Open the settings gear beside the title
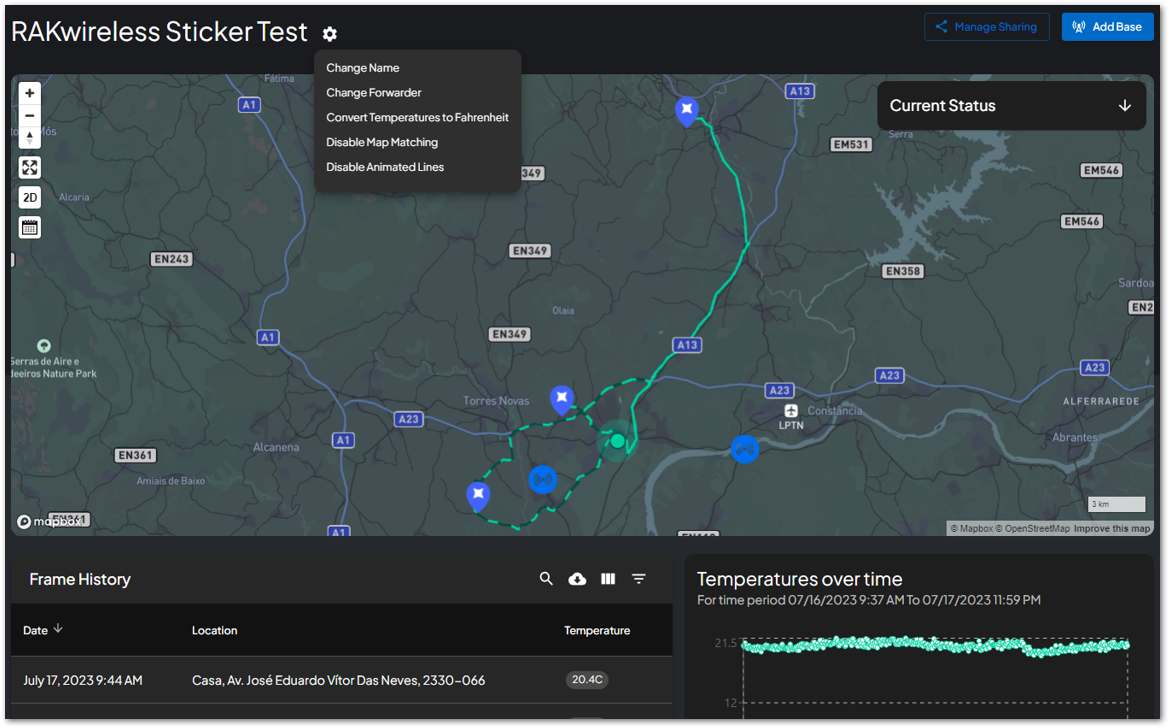The image size is (1169, 728). pos(330,34)
